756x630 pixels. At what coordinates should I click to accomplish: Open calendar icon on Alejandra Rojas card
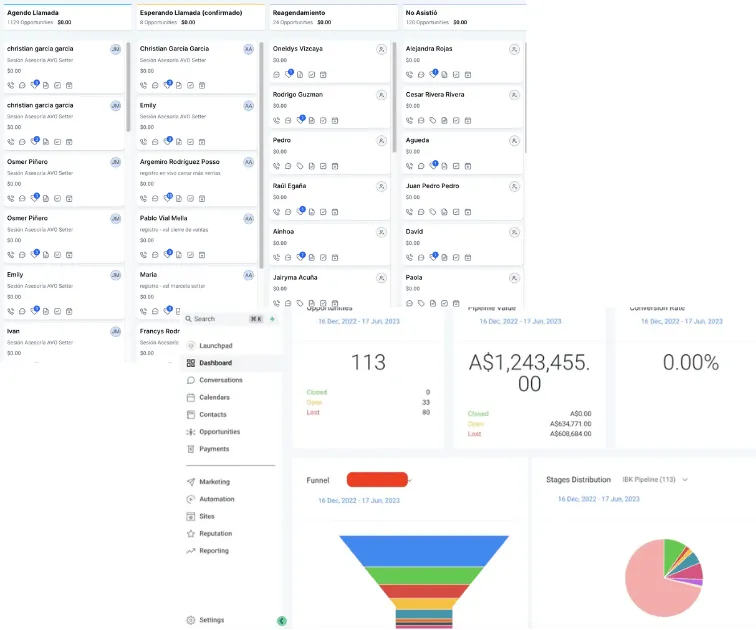coord(468,75)
